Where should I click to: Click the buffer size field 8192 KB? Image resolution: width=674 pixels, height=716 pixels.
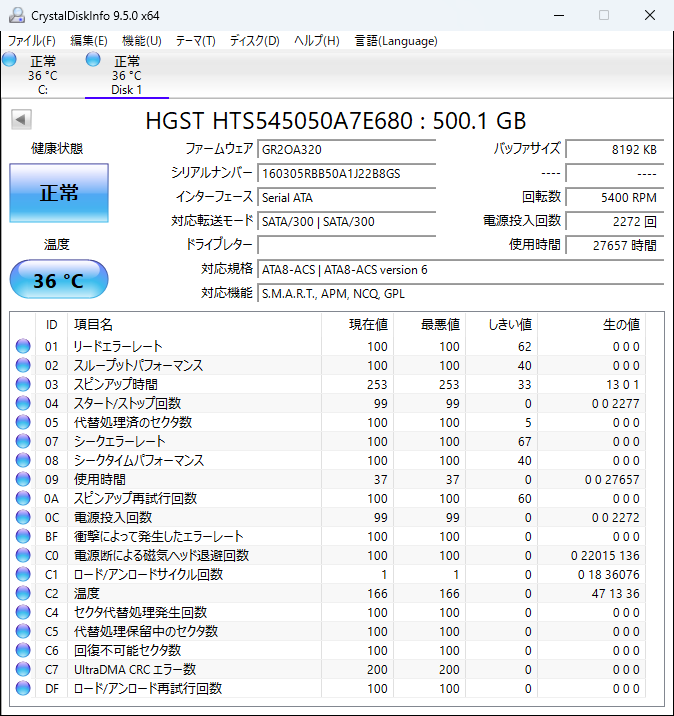pyautogui.click(x=615, y=149)
